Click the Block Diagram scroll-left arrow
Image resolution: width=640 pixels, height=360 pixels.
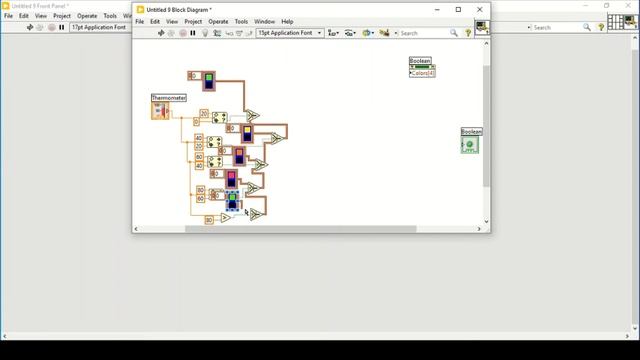[x=136, y=229]
